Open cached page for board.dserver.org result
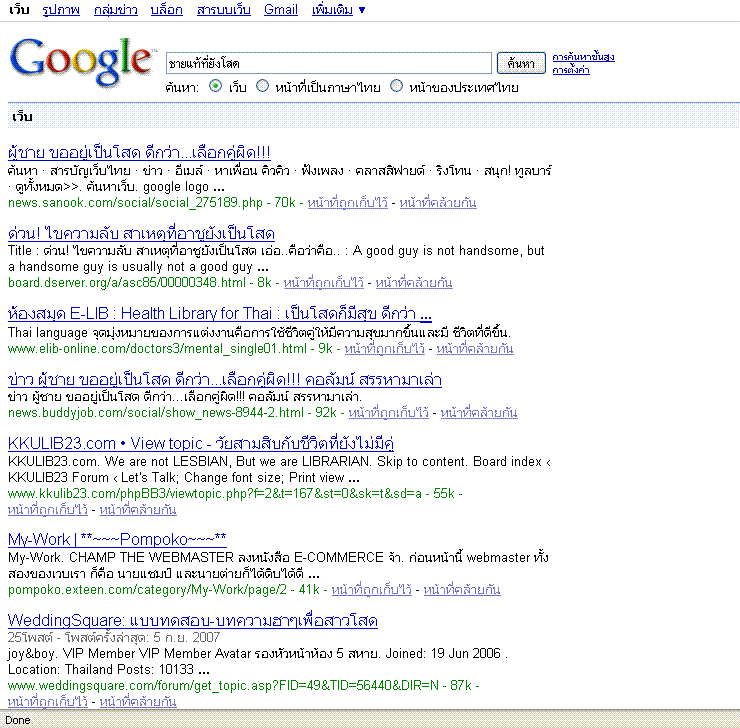The image size is (740, 728). 323,283
